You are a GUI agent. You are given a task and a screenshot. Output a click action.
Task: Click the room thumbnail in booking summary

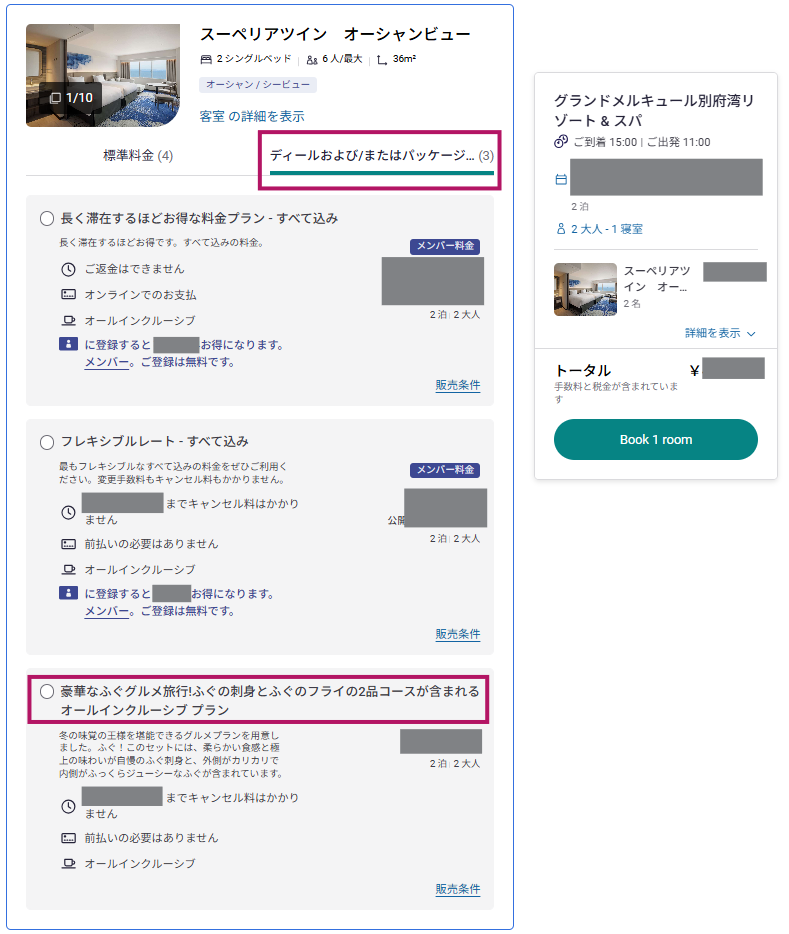tap(585, 289)
